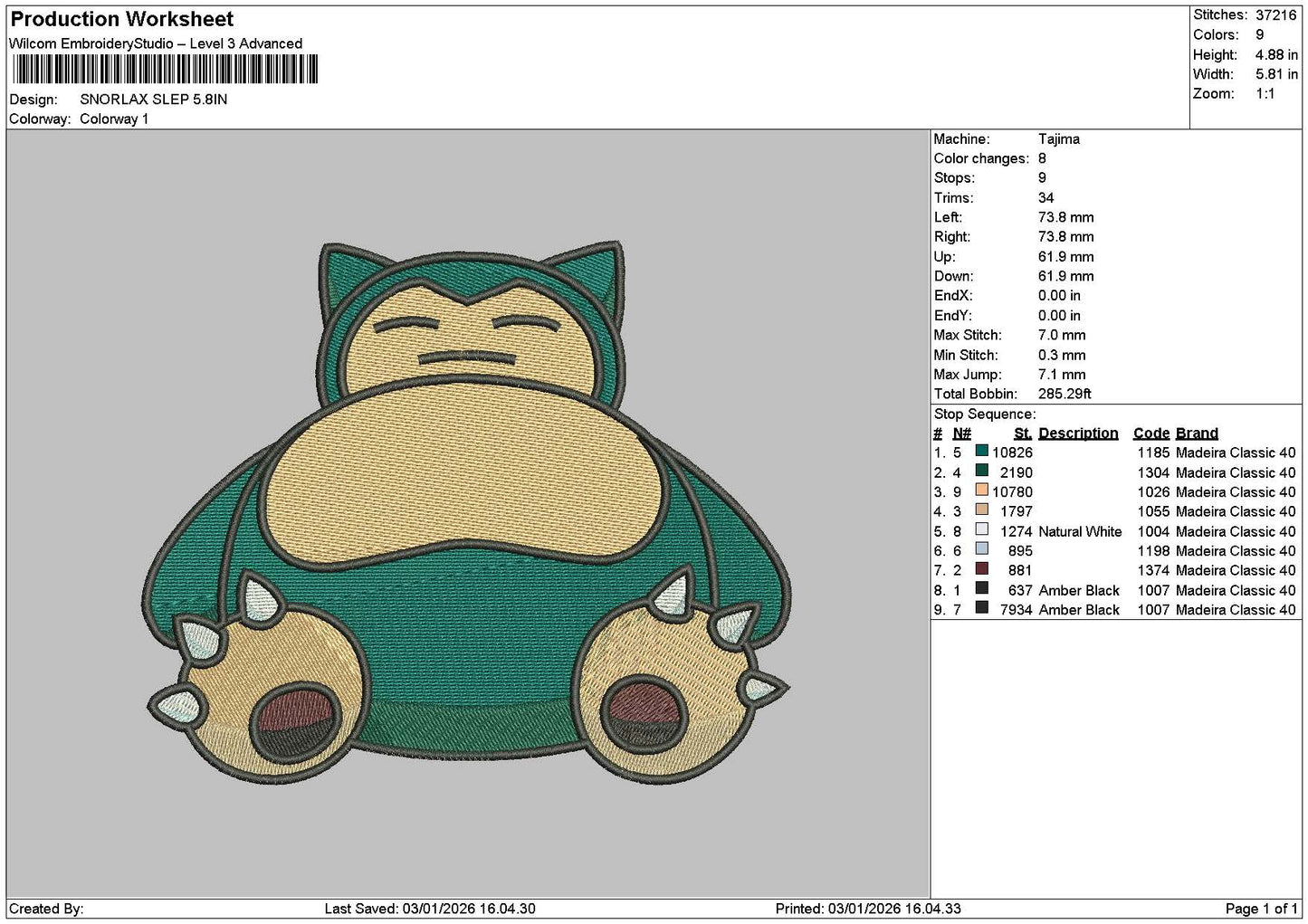Image resolution: width=1308 pixels, height=924 pixels.
Task: Select the Natural White color swatch
Action: coord(981,529)
